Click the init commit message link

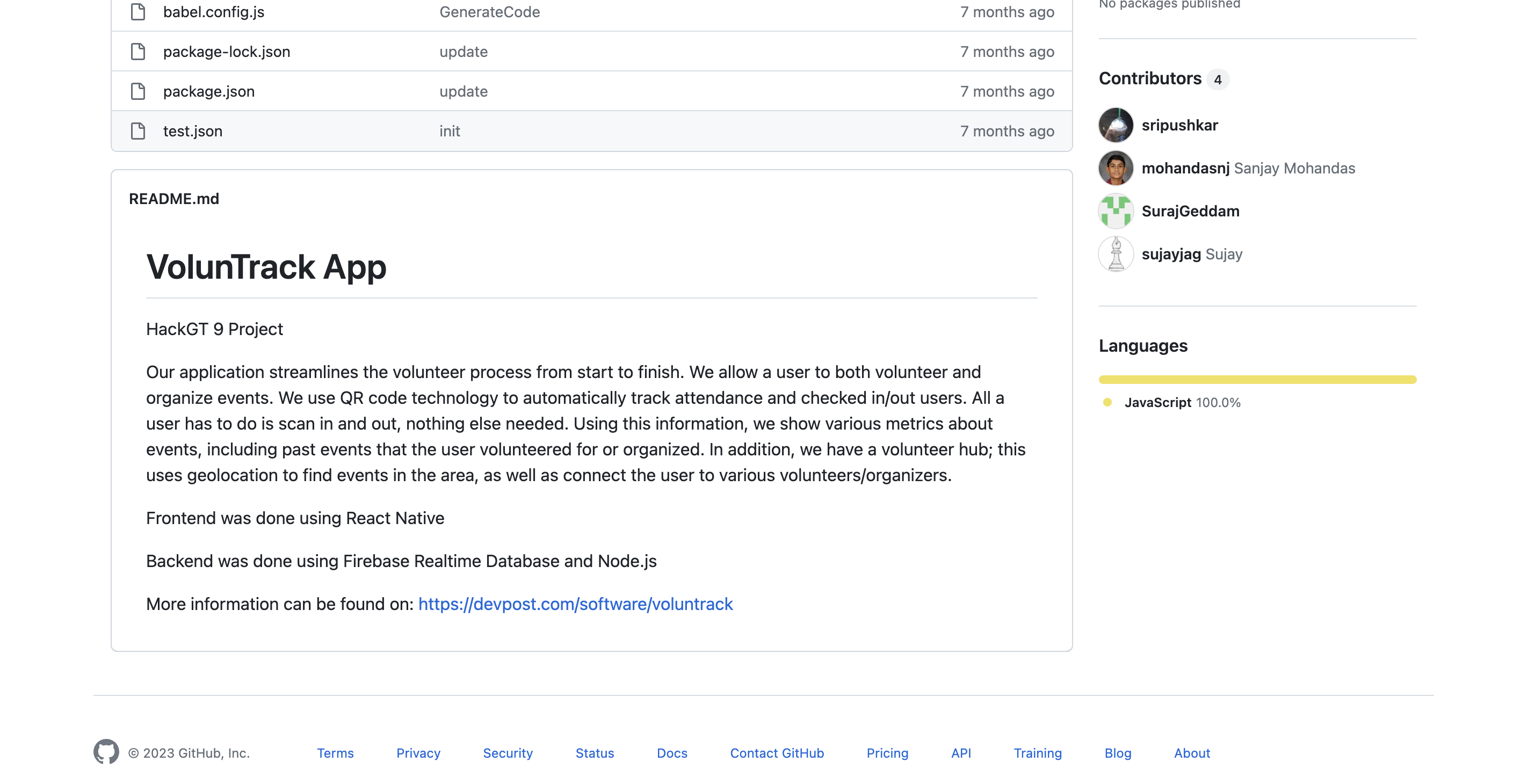[x=450, y=131]
